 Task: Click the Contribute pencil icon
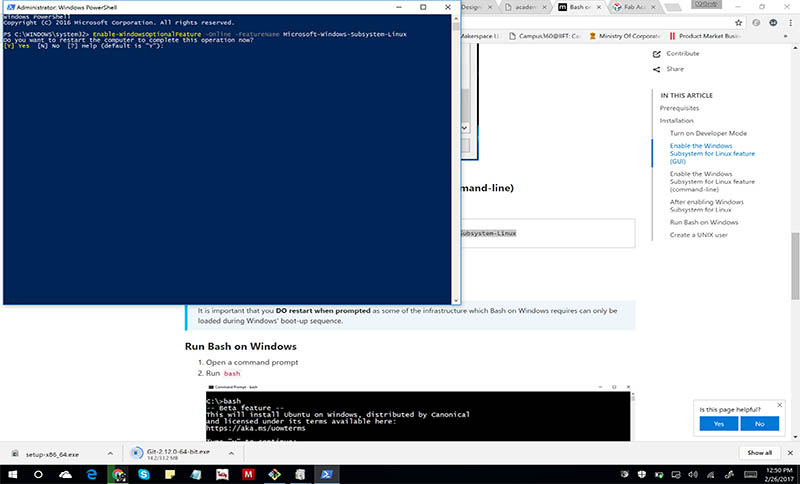tap(657, 54)
